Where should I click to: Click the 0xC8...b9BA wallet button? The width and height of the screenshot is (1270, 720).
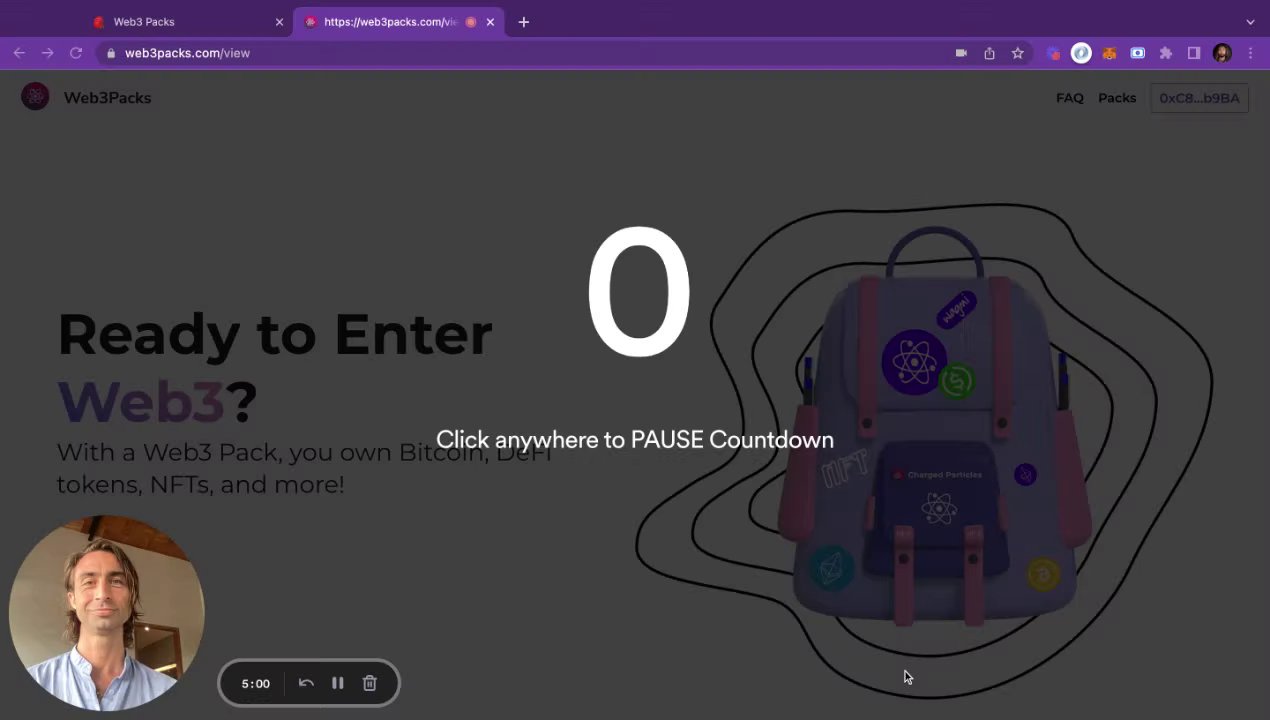point(1199,98)
